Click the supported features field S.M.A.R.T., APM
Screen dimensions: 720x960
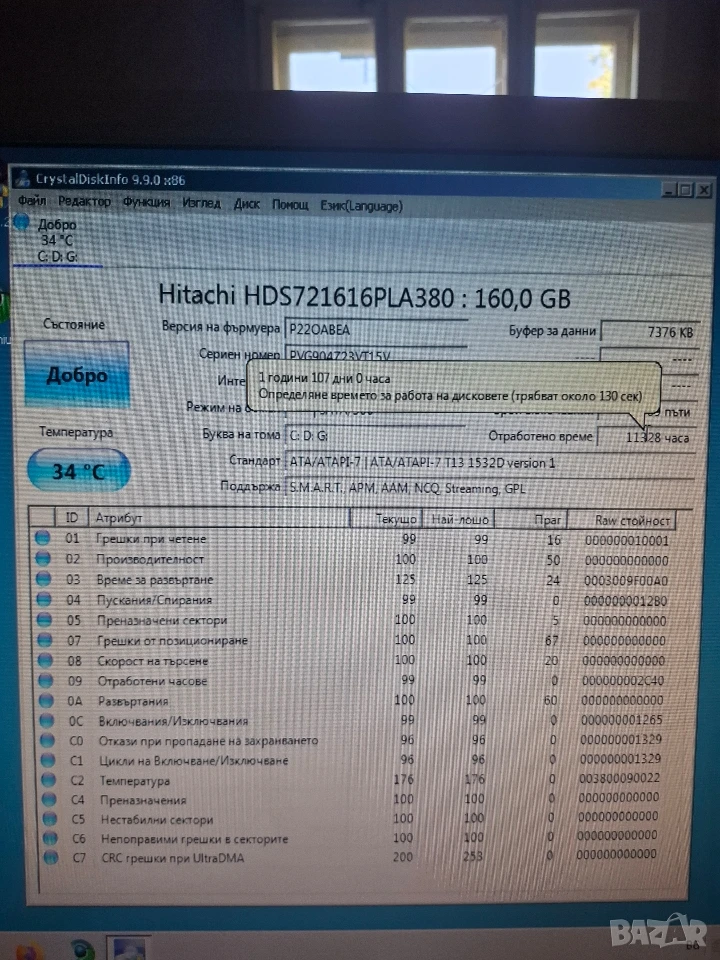pos(489,489)
